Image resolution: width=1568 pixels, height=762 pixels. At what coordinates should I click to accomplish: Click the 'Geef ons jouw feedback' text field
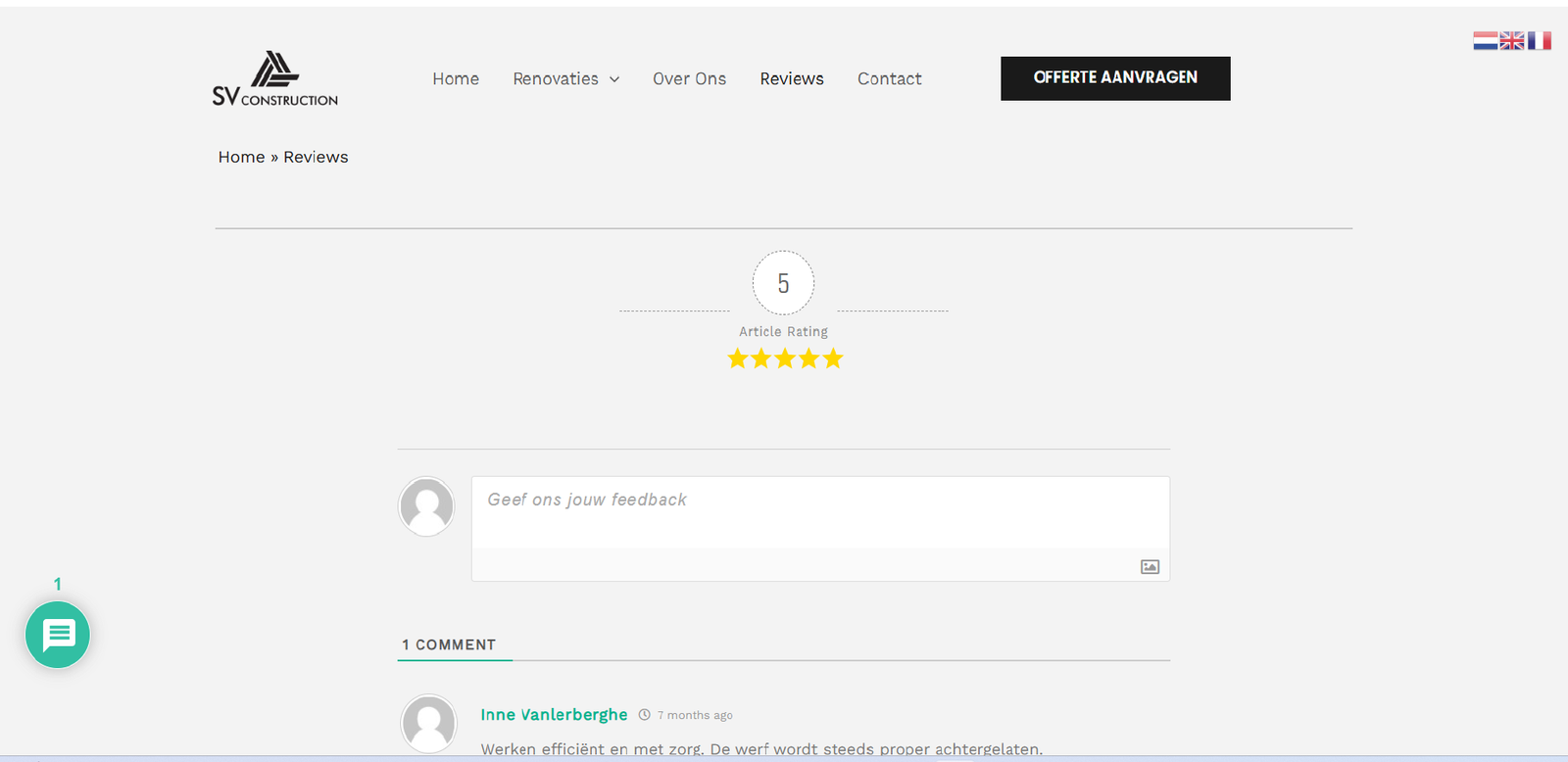click(x=819, y=511)
